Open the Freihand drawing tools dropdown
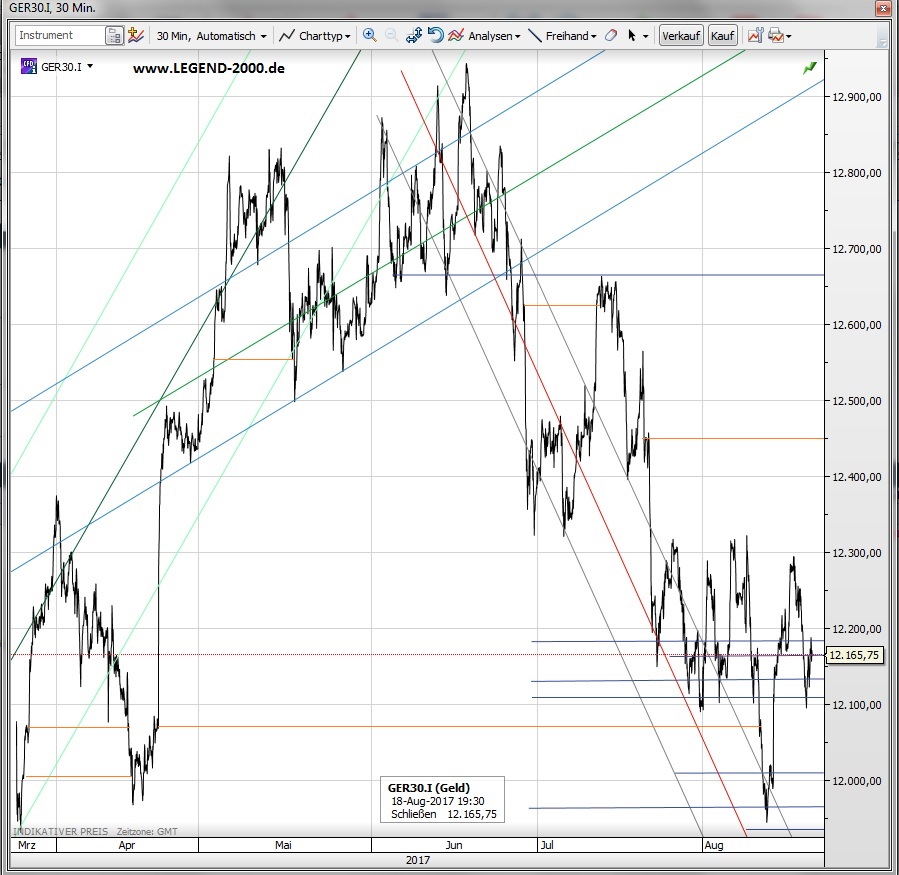Image resolution: width=899 pixels, height=875 pixels. (562, 36)
